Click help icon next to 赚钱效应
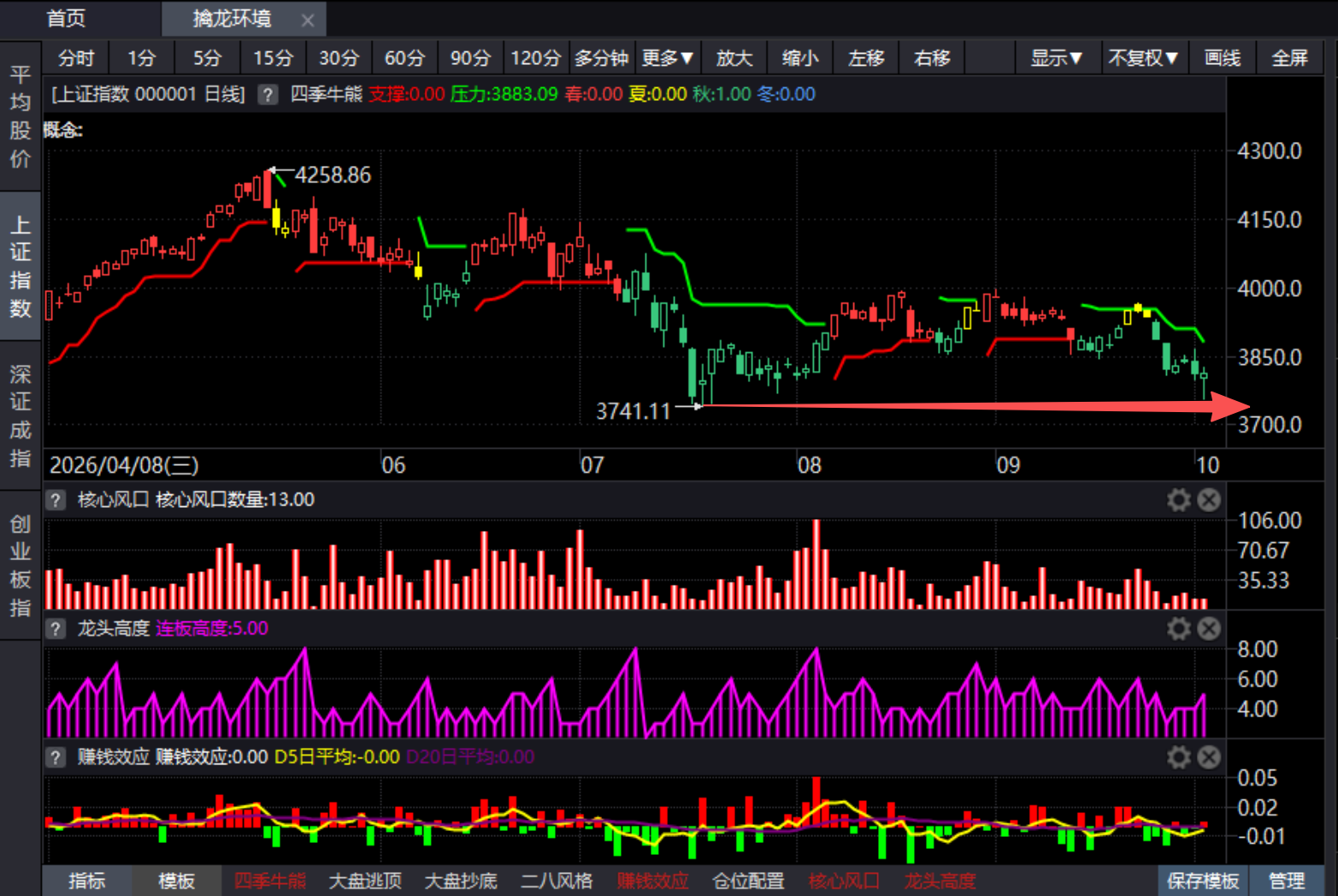This screenshot has height=896, width=1338. click(56, 757)
